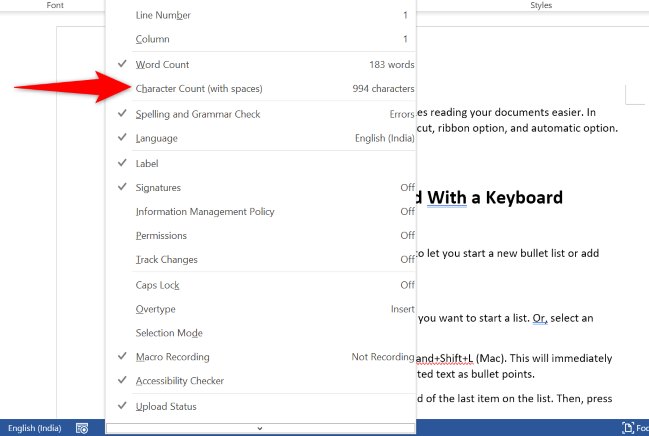Select Information Management Policy entry

point(205,211)
